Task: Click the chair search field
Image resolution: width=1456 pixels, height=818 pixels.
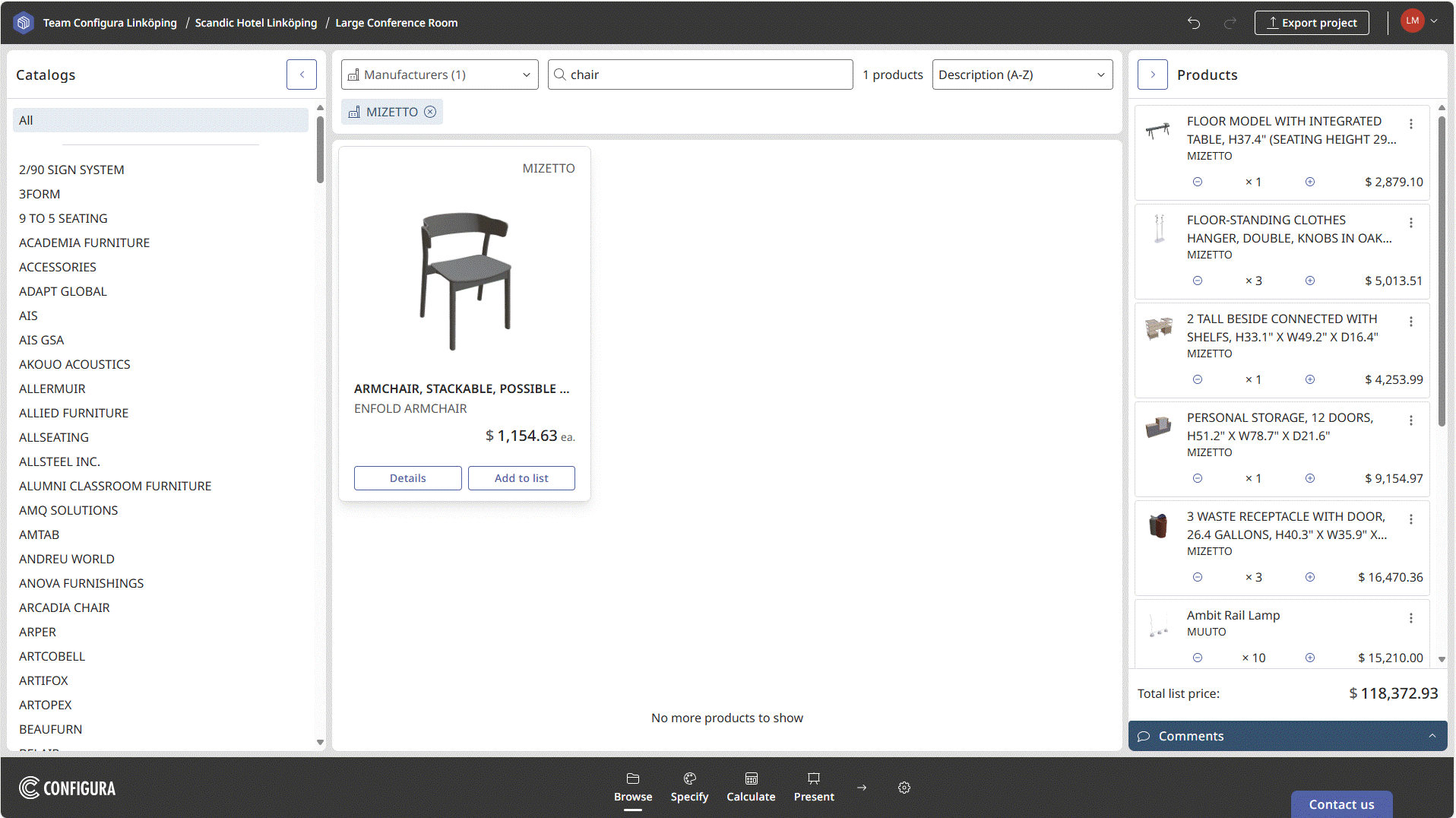Action: [x=701, y=75]
